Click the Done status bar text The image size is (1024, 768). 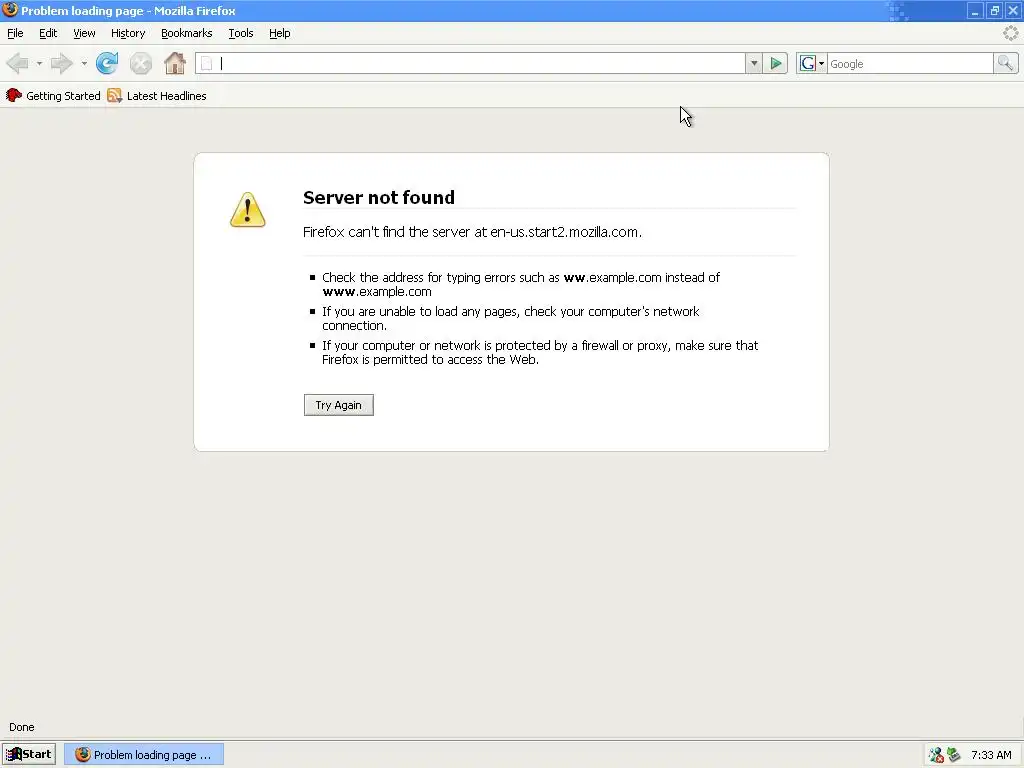[x=22, y=727]
